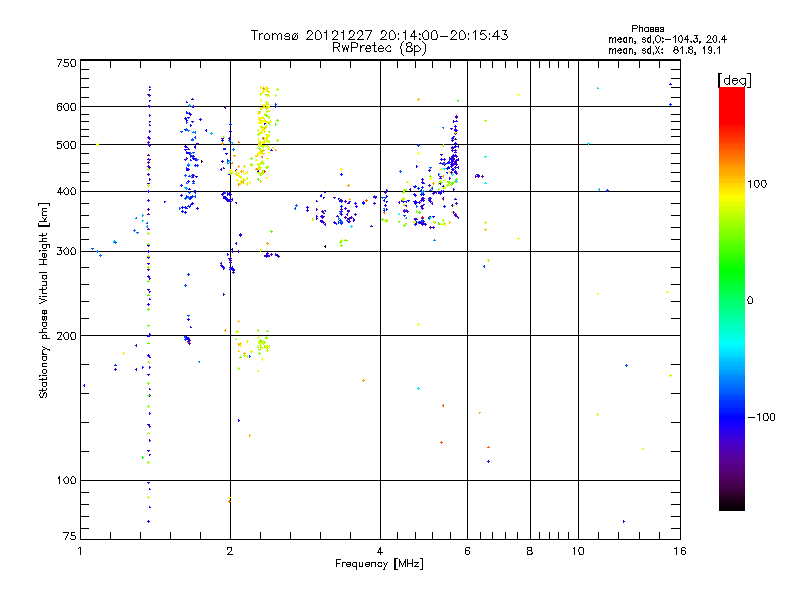Click the blue echo cluster near 5.7 MHz around 450 km
This screenshot has height=600, width=800.
[x=453, y=156]
